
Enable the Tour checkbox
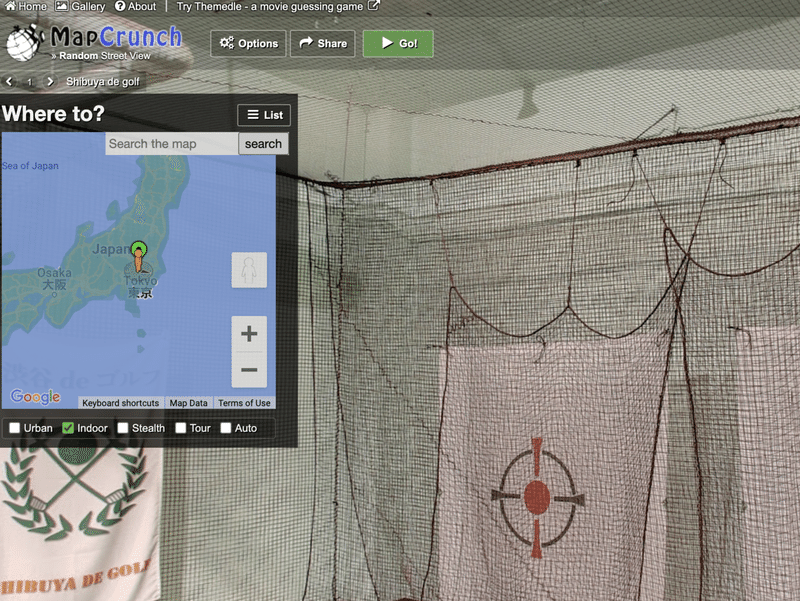tap(181, 428)
